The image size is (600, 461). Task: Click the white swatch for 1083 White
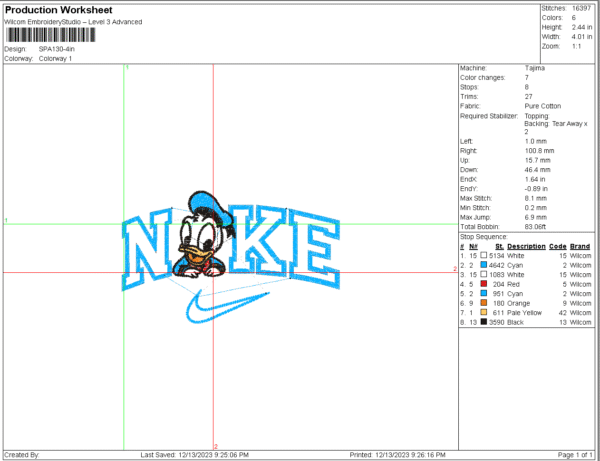484,274
